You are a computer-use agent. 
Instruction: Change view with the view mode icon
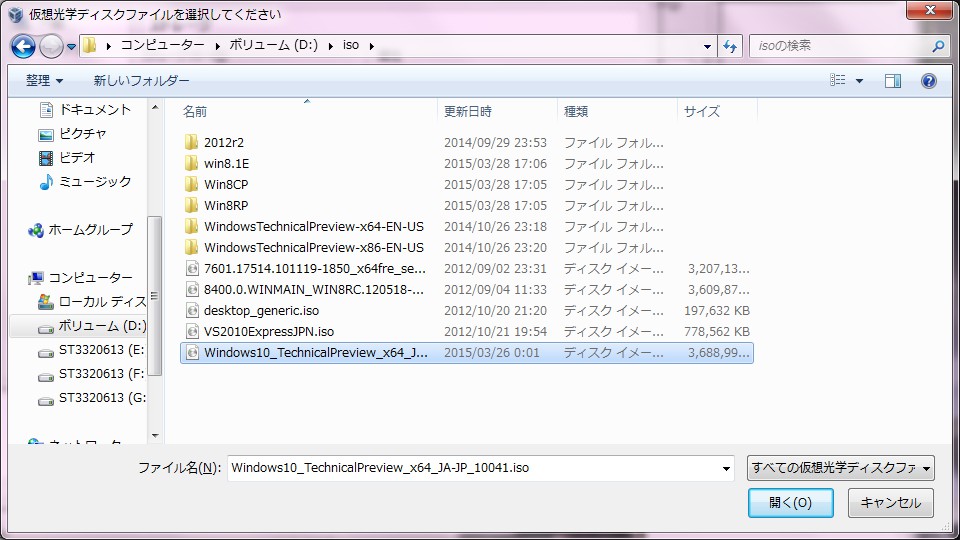point(838,80)
